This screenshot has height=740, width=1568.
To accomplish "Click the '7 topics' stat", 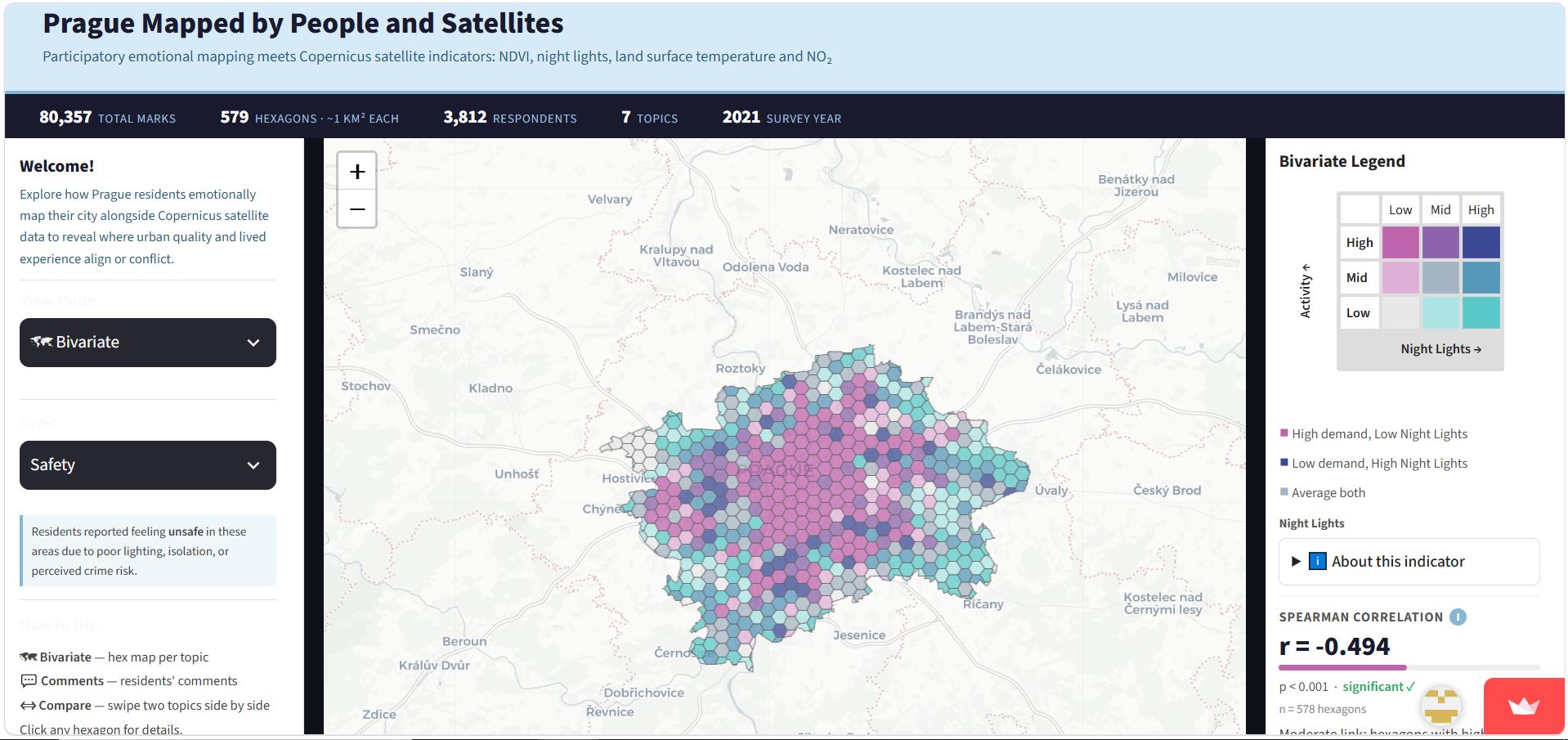I will click(649, 118).
